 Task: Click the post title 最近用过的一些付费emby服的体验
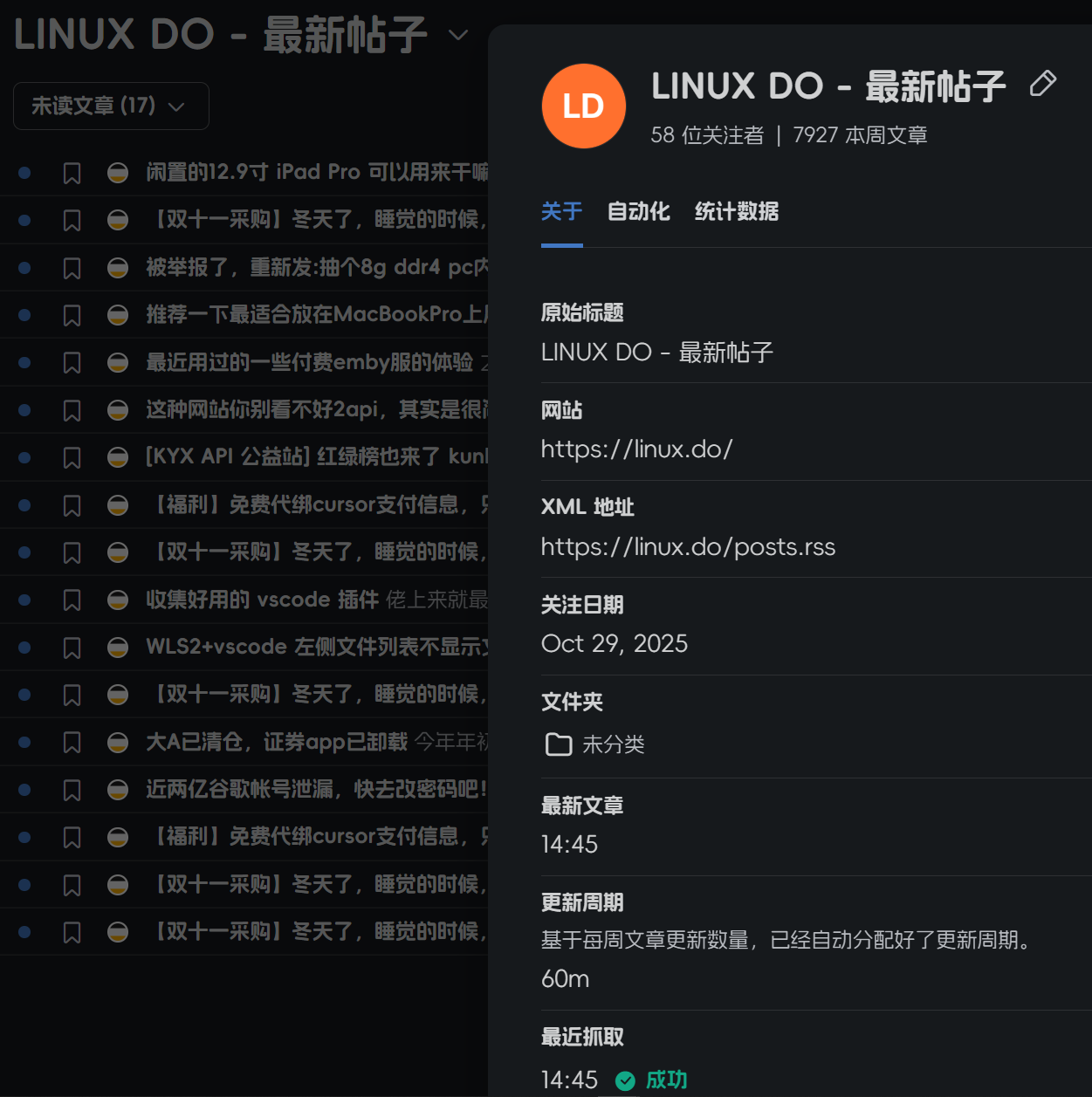310,362
